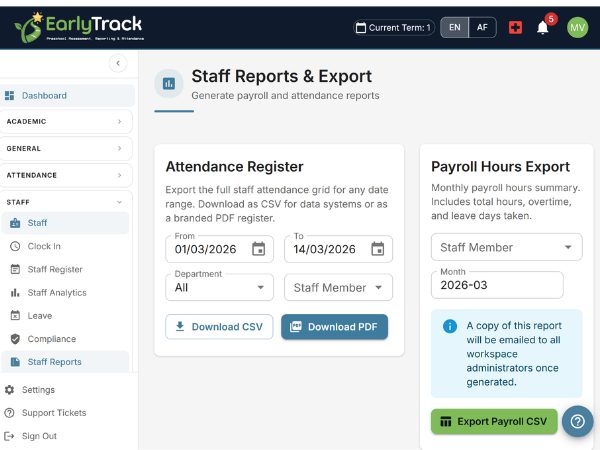This screenshot has width=600, height=450.
Task: Click the Clock In clock icon
Action: pyautogui.click(x=15, y=246)
